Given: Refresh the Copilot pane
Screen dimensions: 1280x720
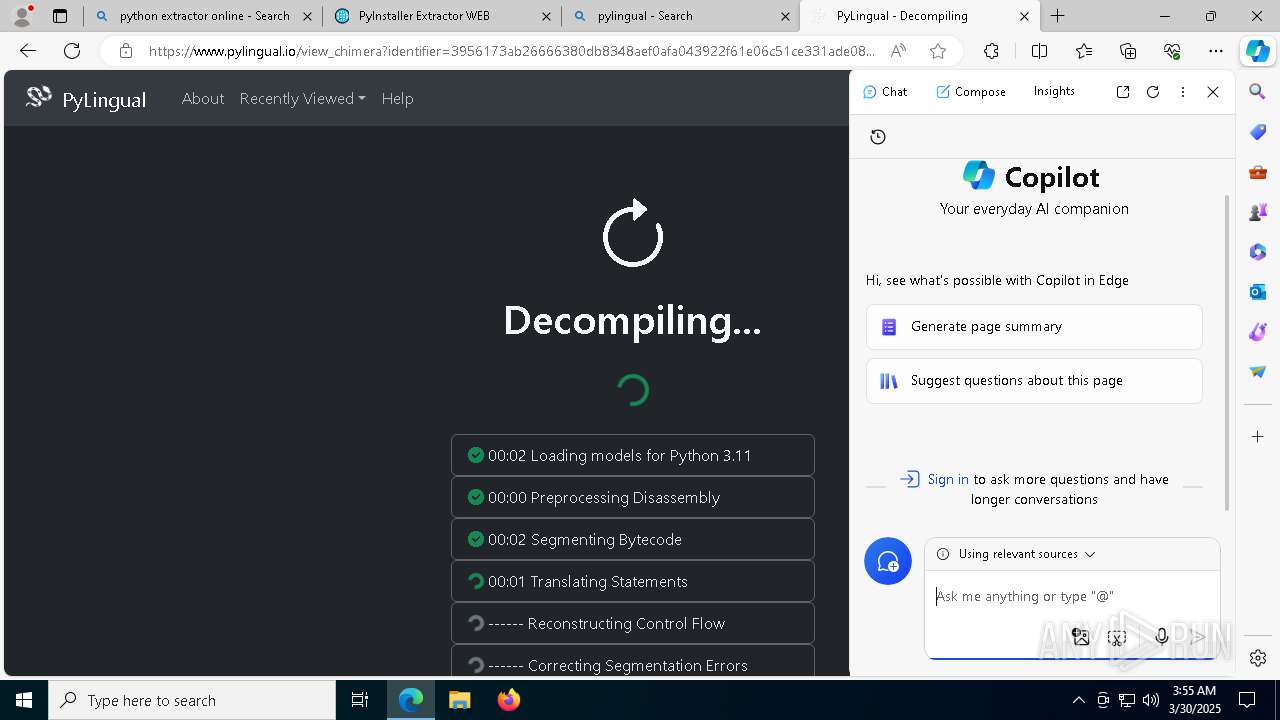Looking at the screenshot, I should pyautogui.click(x=1153, y=91).
